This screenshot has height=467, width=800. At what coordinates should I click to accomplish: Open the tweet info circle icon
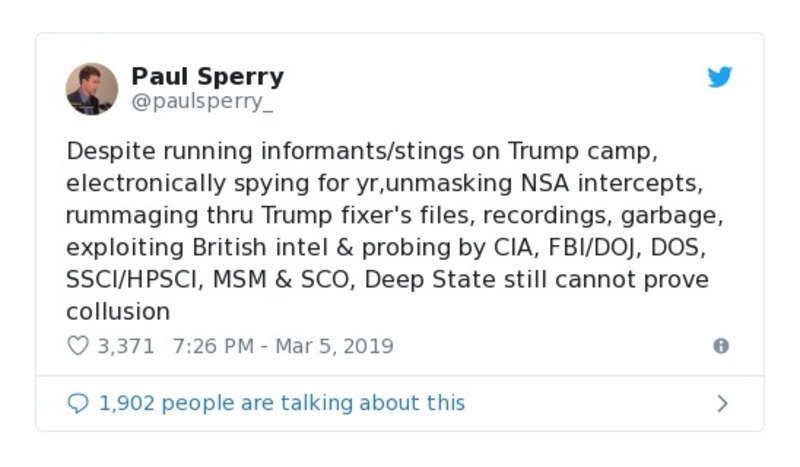click(x=720, y=346)
